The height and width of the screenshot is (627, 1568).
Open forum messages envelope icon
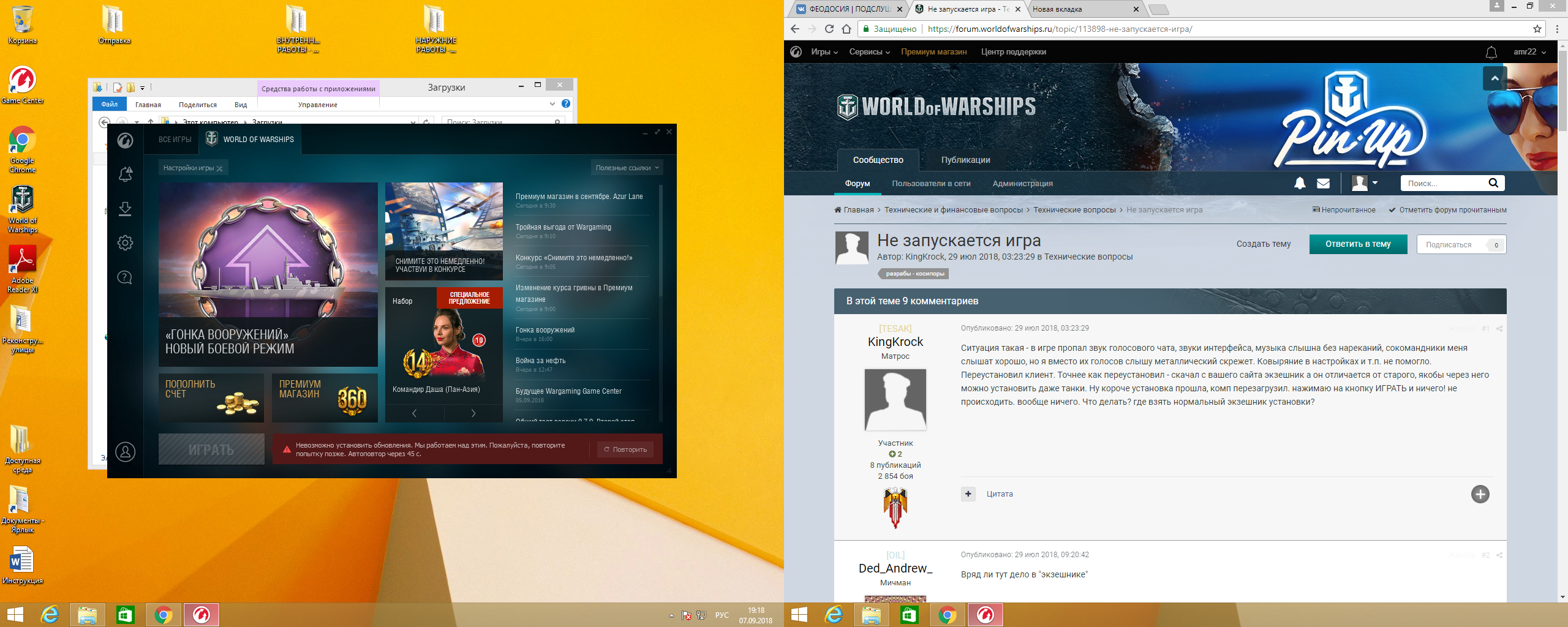point(1324,183)
